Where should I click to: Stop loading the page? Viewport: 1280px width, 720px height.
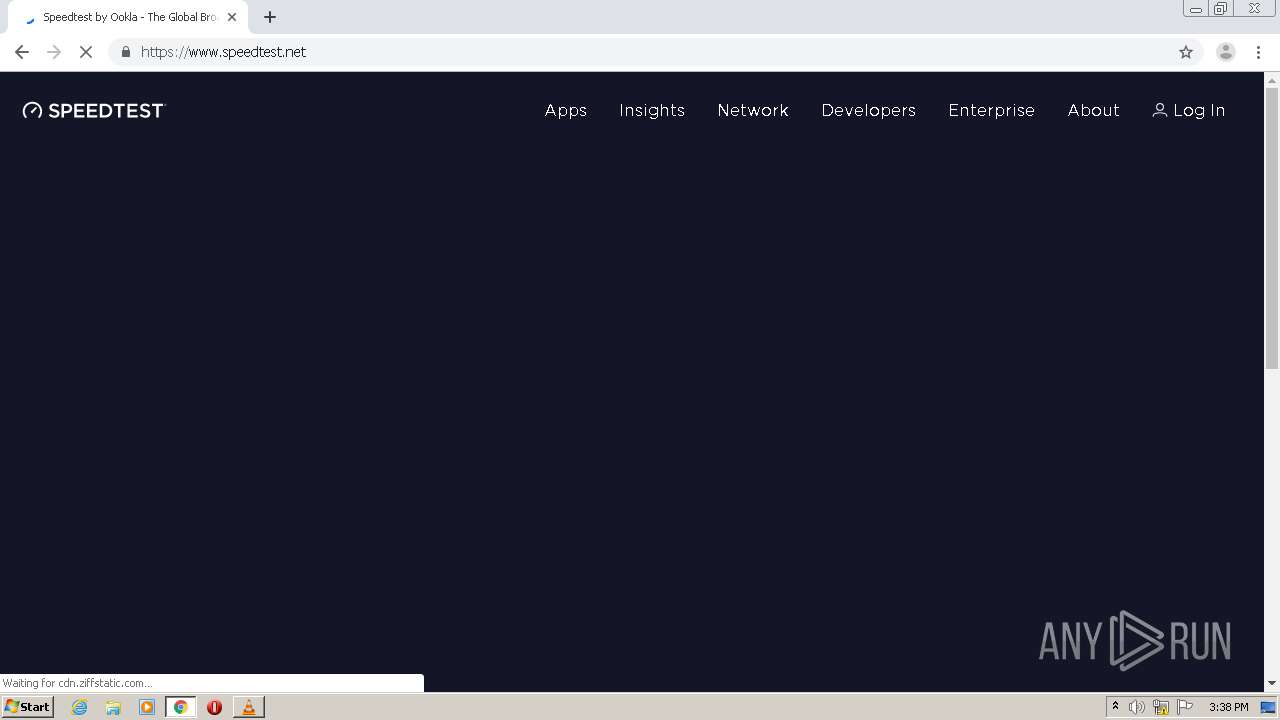pos(86,52)
